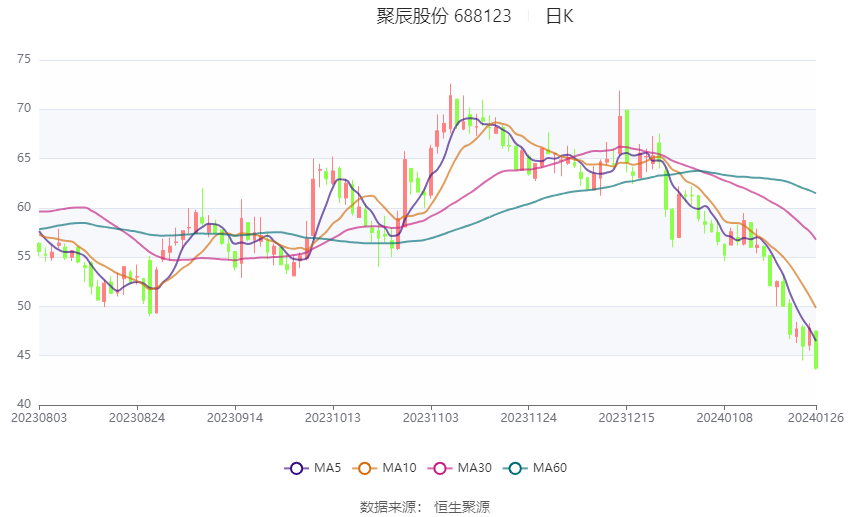
Task: Toggle the MA10 legend marker
Action: point(365,468)
